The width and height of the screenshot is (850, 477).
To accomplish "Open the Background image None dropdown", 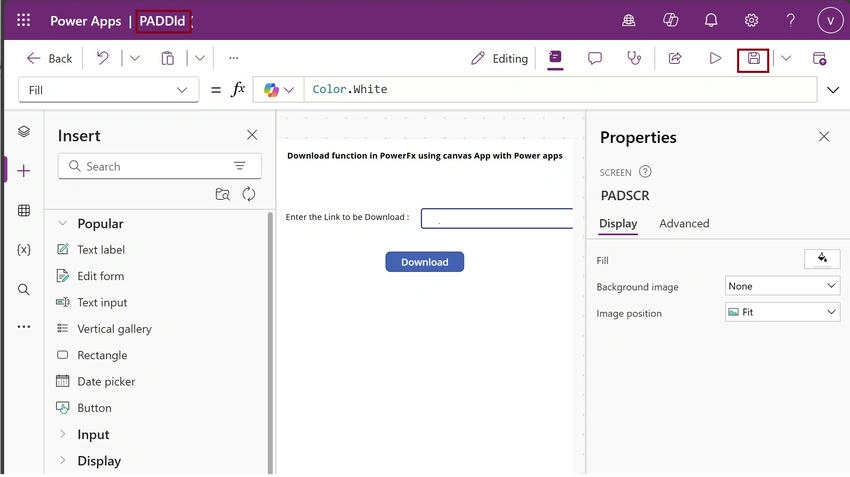I will coord(782,286).
